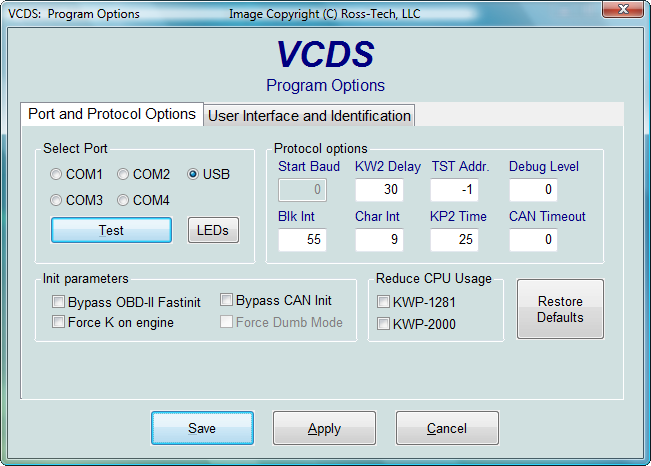Click the Char Int input field

point(379,240)
